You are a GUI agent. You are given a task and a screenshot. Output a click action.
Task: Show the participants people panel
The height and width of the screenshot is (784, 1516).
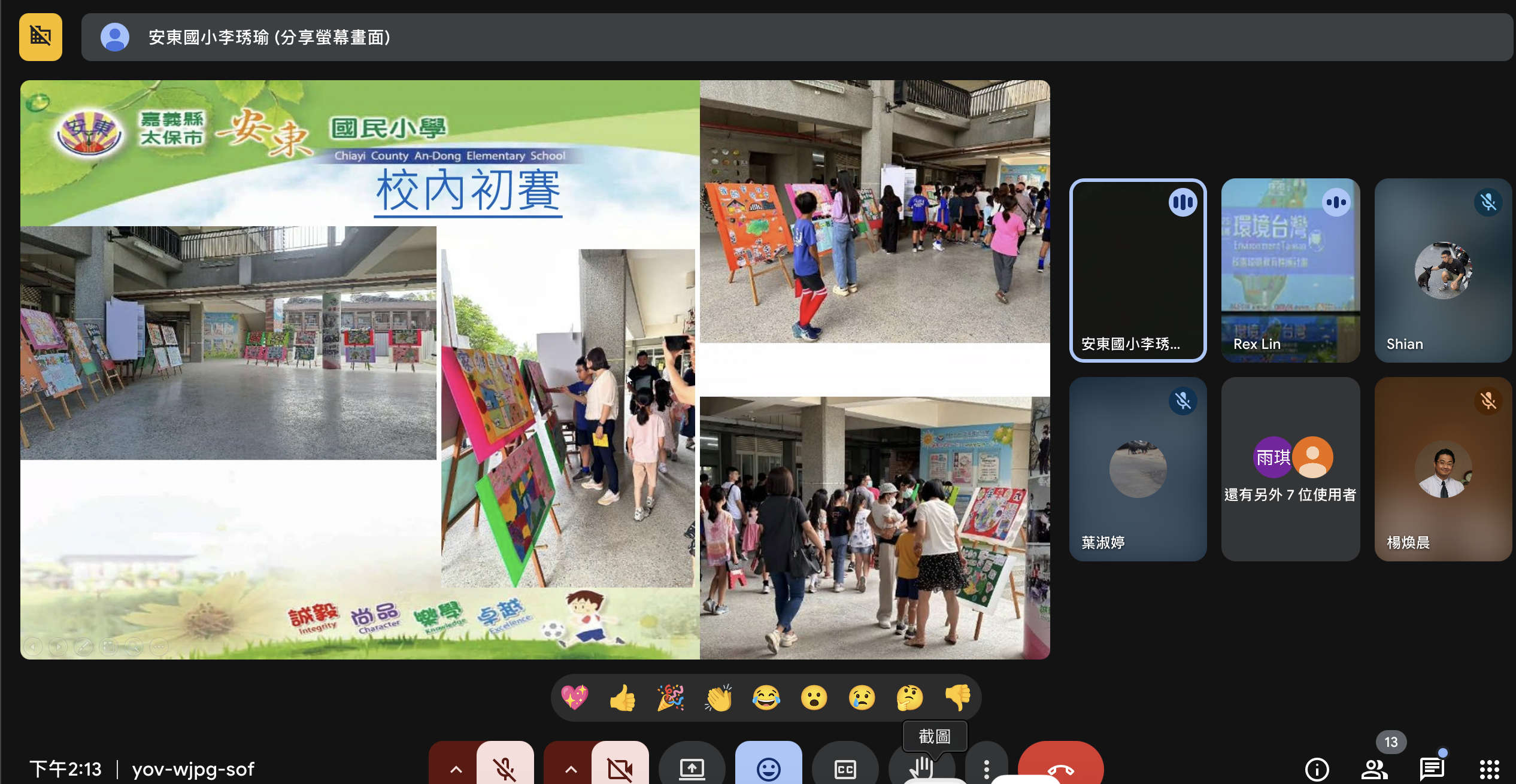tap(1374, 768)
